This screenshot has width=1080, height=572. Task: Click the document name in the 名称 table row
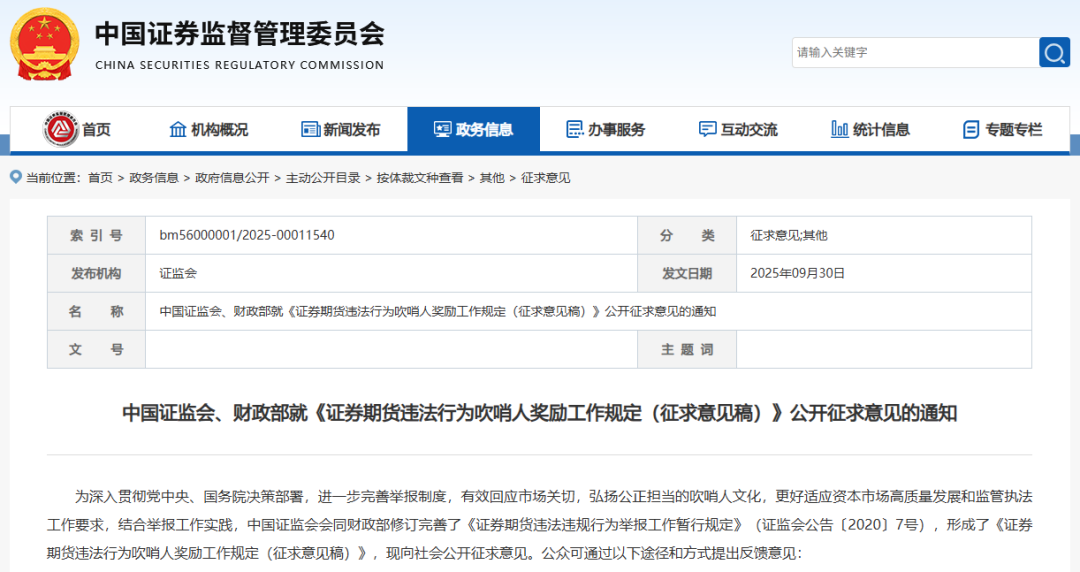(437, 311)
